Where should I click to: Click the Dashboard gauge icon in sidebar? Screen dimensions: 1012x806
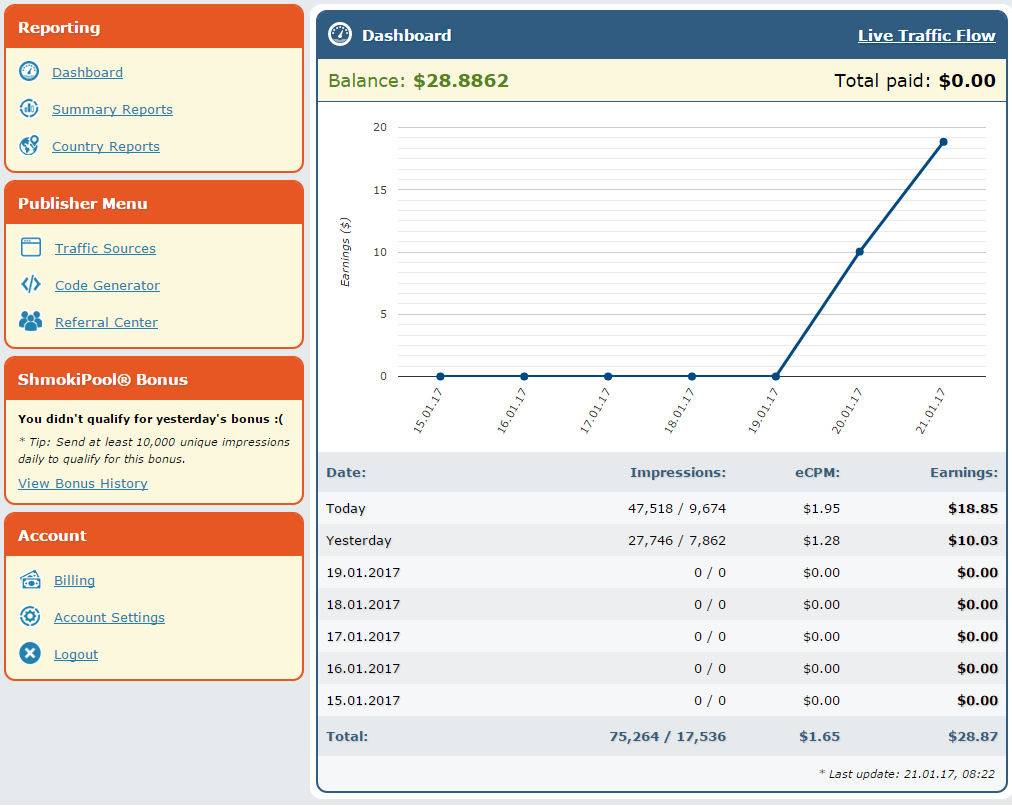coord(29,72)
